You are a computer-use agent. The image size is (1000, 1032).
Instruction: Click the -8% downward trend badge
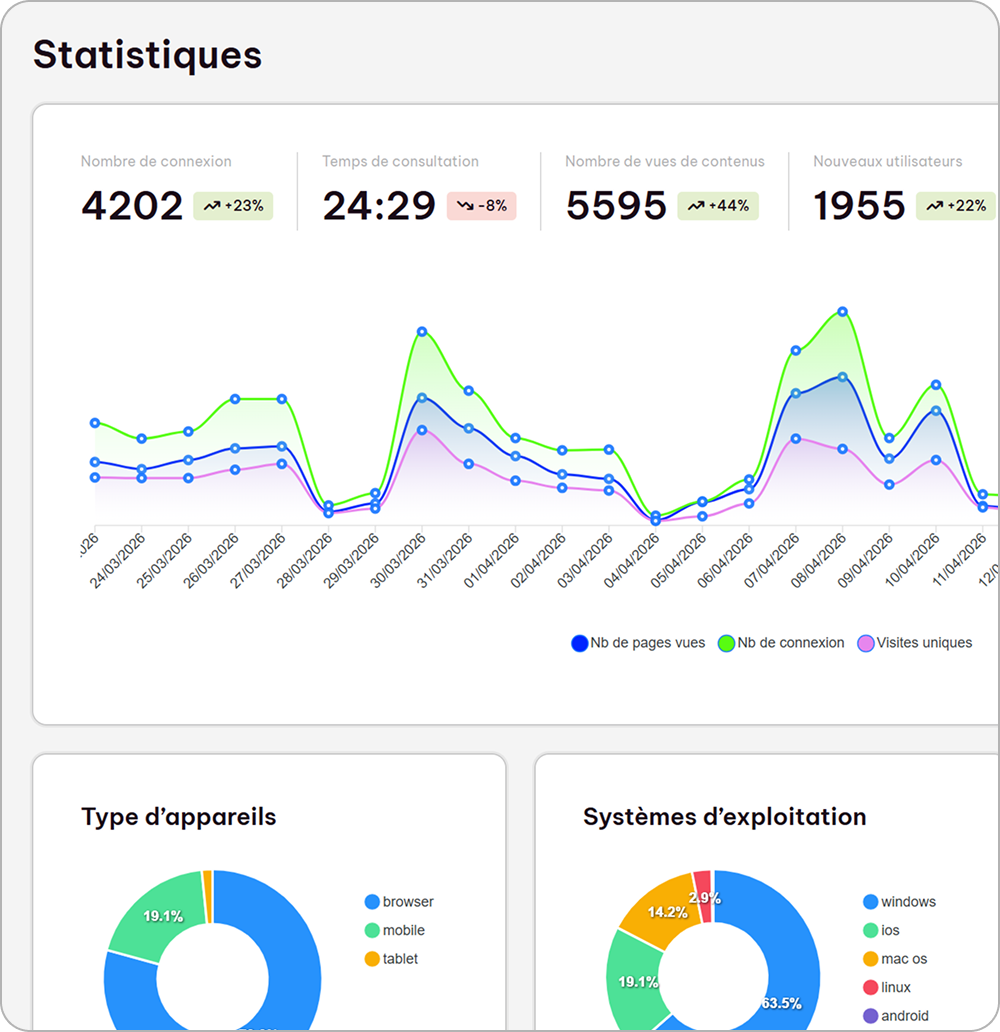coord(482,206)
